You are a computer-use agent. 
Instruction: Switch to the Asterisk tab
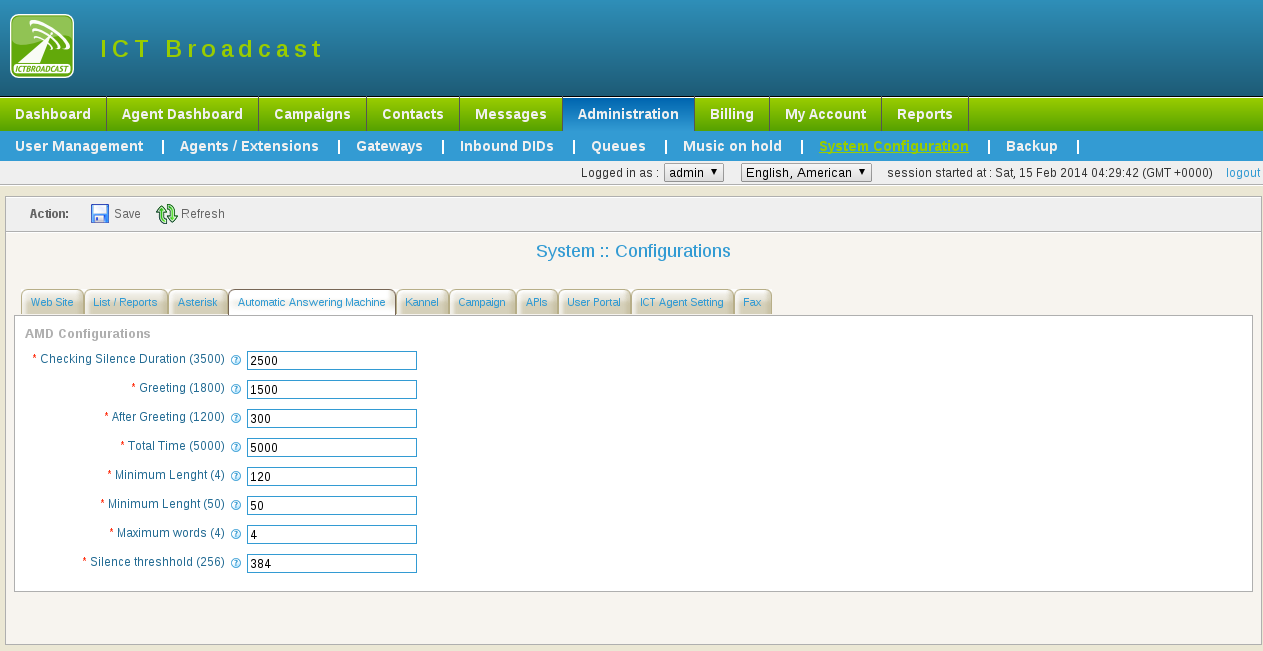(197, 302)
